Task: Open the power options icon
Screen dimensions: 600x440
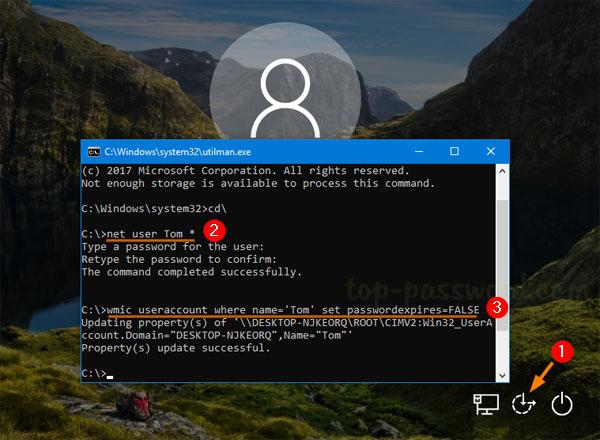Action: 562,404
